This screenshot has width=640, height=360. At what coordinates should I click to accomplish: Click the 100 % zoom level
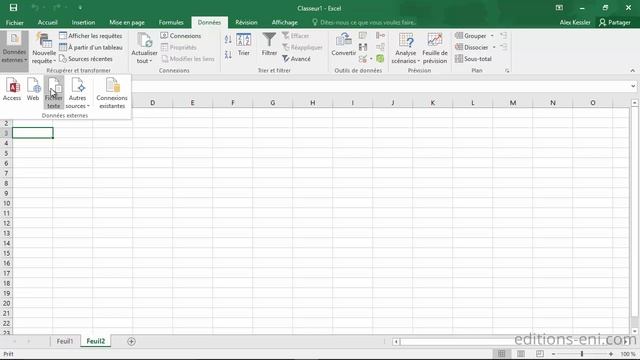click(628, 354)
